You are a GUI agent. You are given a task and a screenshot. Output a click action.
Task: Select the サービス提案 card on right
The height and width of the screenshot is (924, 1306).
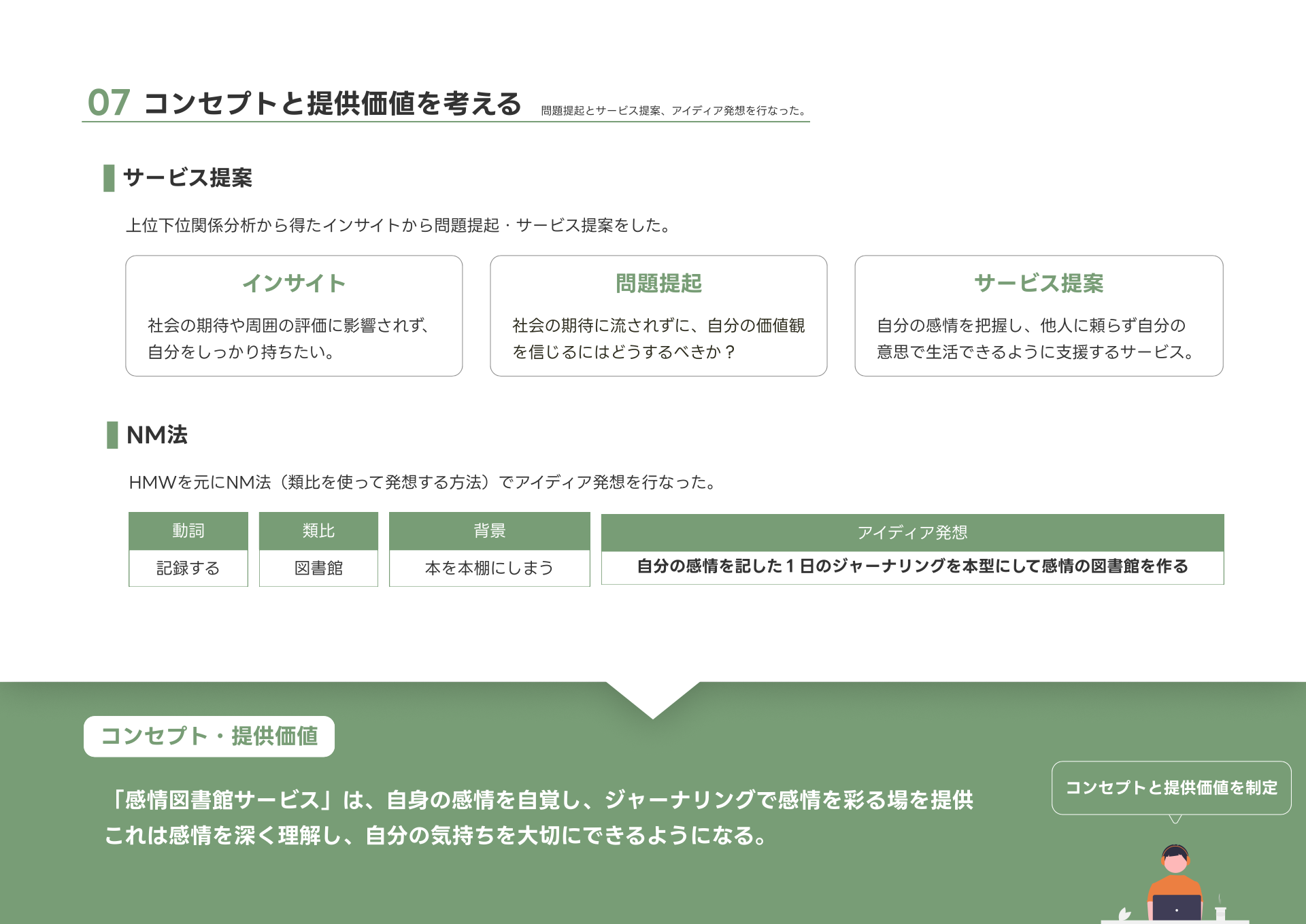point(1039,315)
